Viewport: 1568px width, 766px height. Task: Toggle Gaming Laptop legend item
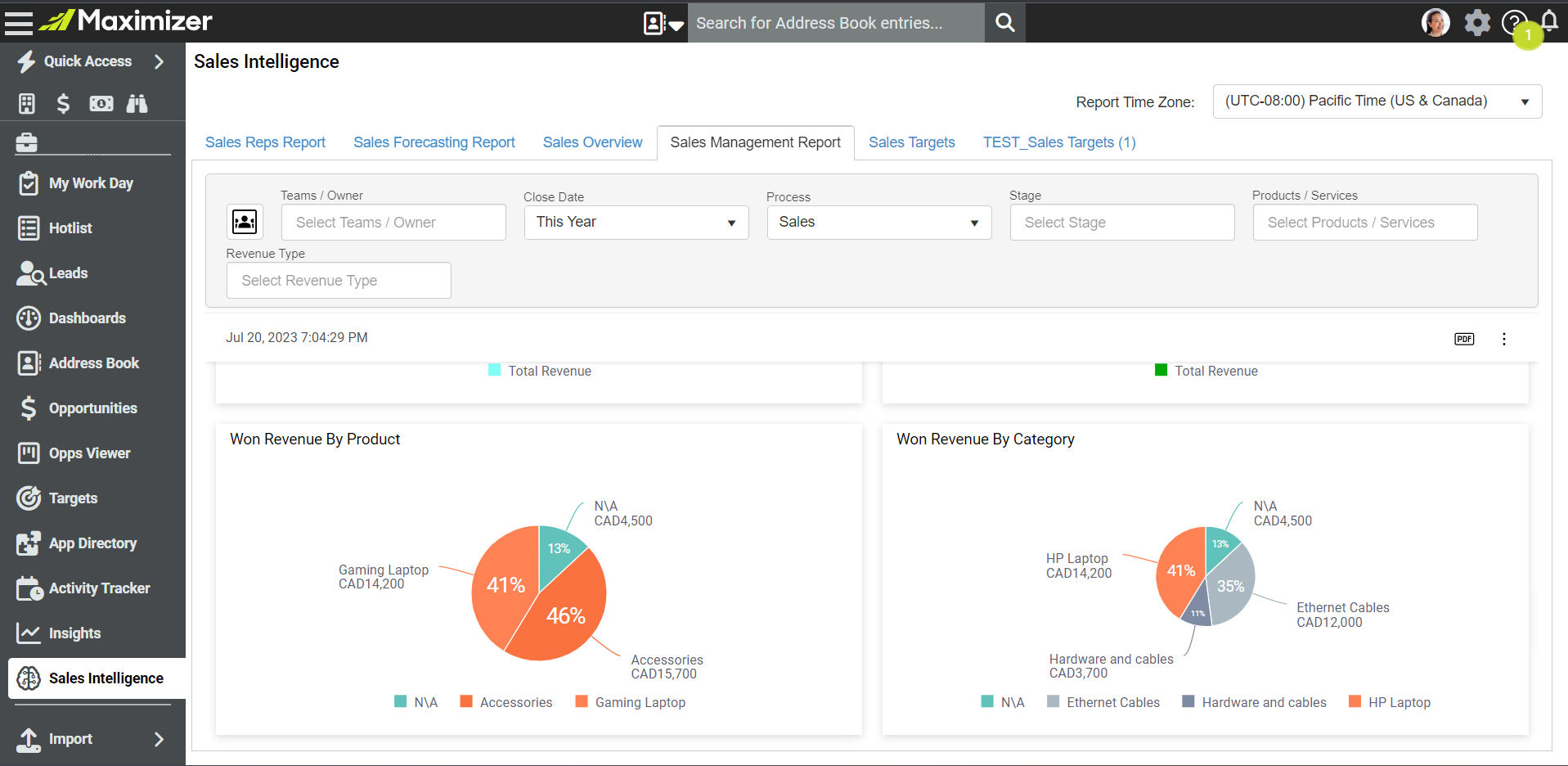coord(631,702)
